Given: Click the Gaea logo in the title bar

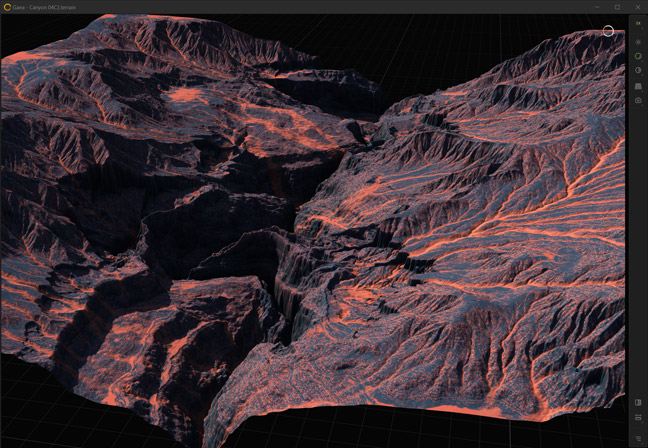Looking at the screenshot, I should (7, 7).
